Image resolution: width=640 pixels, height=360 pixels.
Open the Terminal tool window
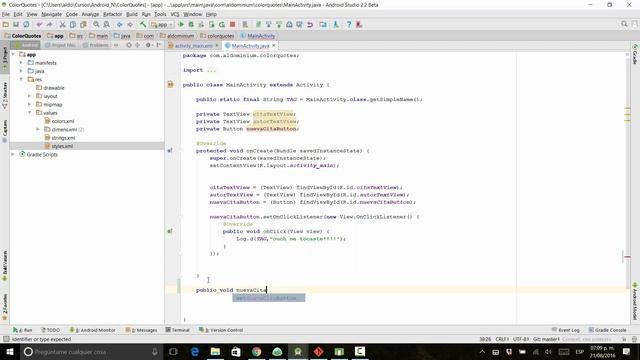(x=178, y=330)
